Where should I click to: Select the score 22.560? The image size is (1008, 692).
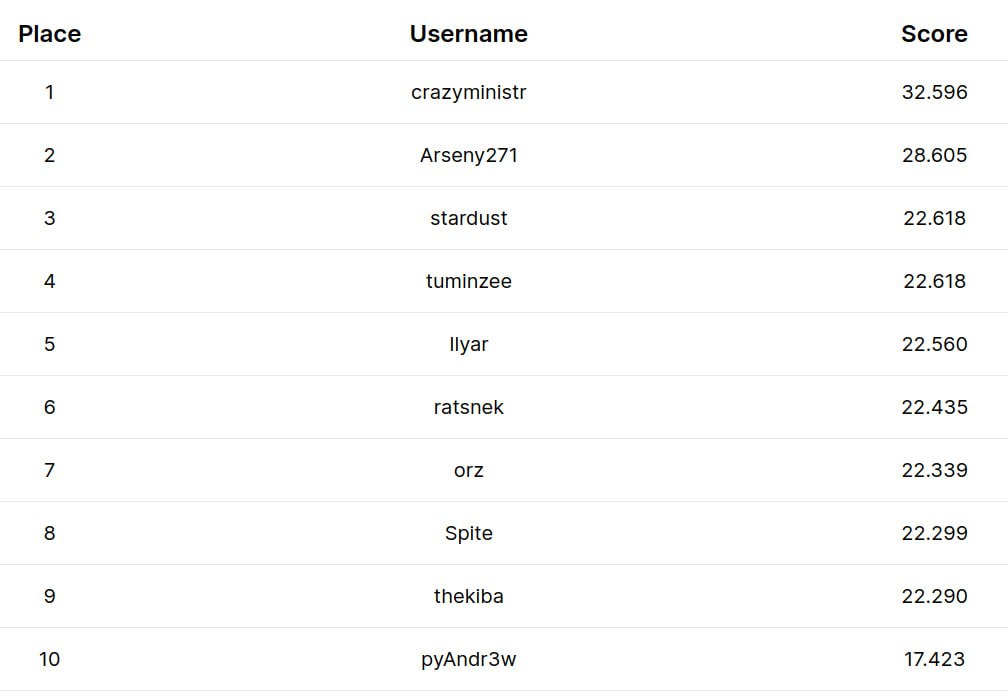(934, 344)
